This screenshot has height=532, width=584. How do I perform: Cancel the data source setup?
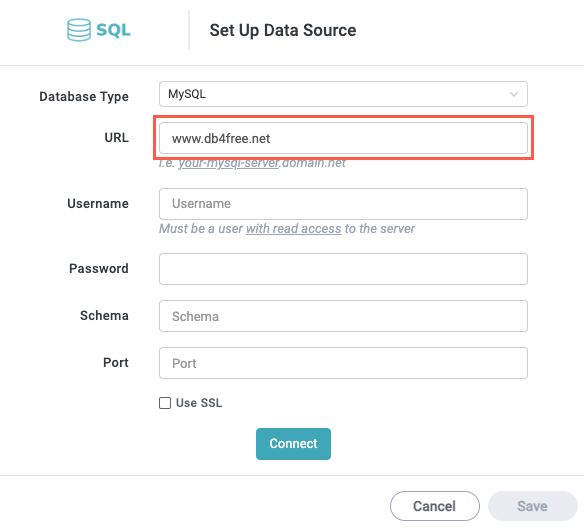435,506
